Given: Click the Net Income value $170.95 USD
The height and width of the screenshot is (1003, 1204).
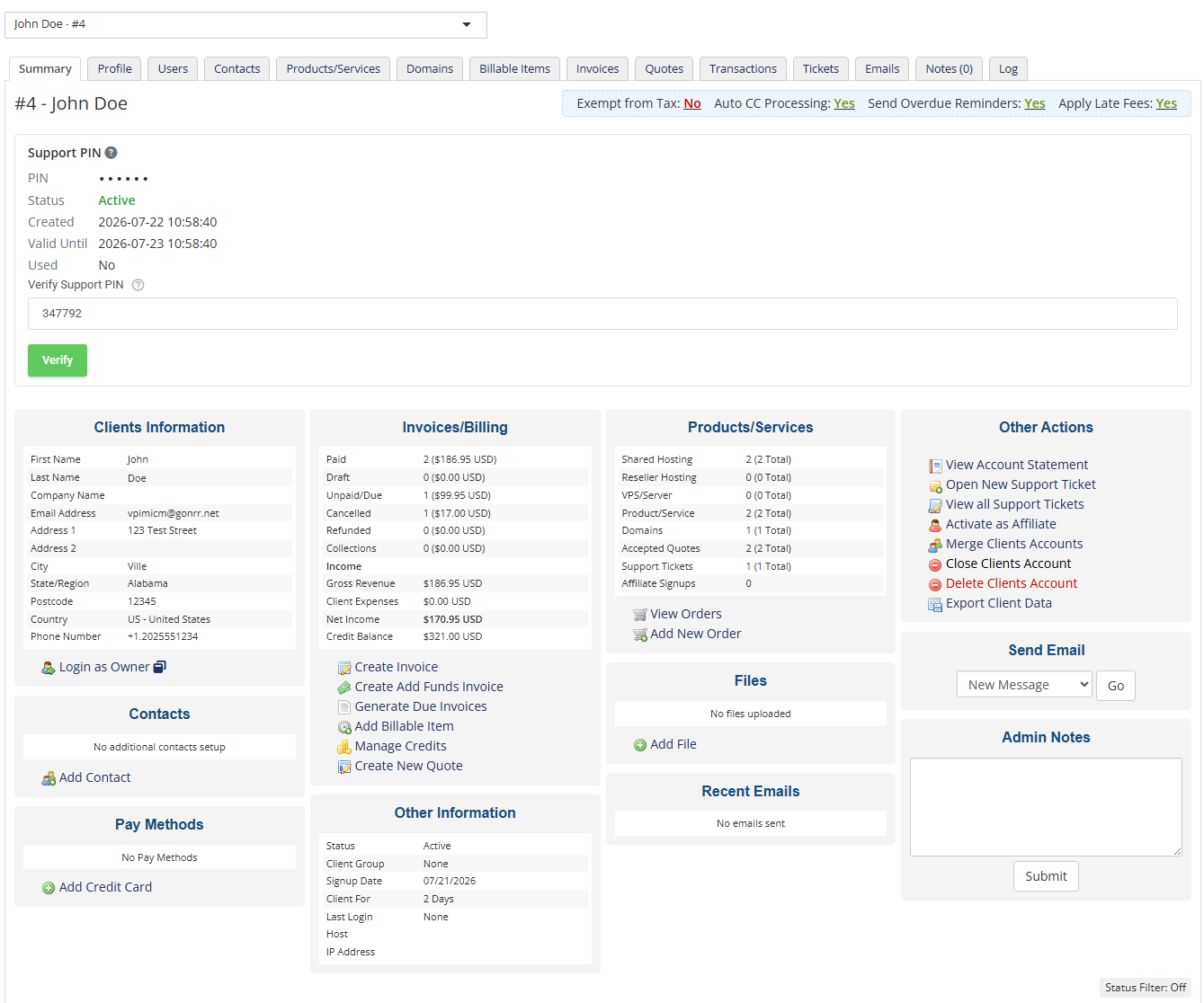Looking at the screenshot, I should click(452, 619).
